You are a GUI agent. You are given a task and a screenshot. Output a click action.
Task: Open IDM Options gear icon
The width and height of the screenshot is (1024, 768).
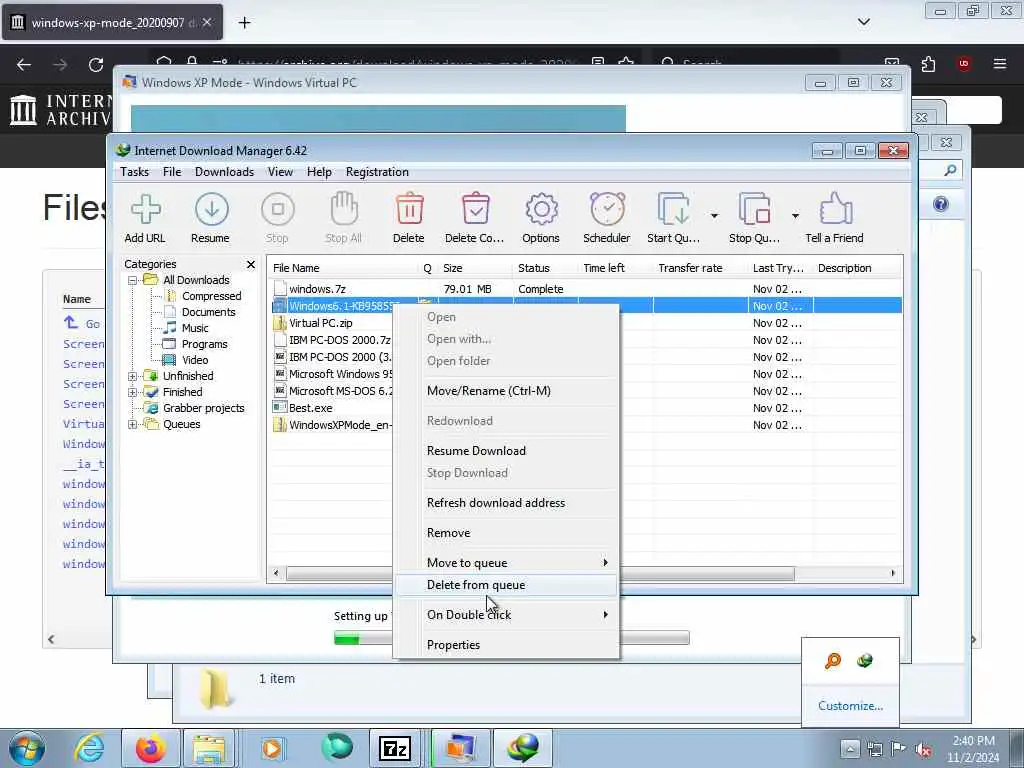(541, 210)
